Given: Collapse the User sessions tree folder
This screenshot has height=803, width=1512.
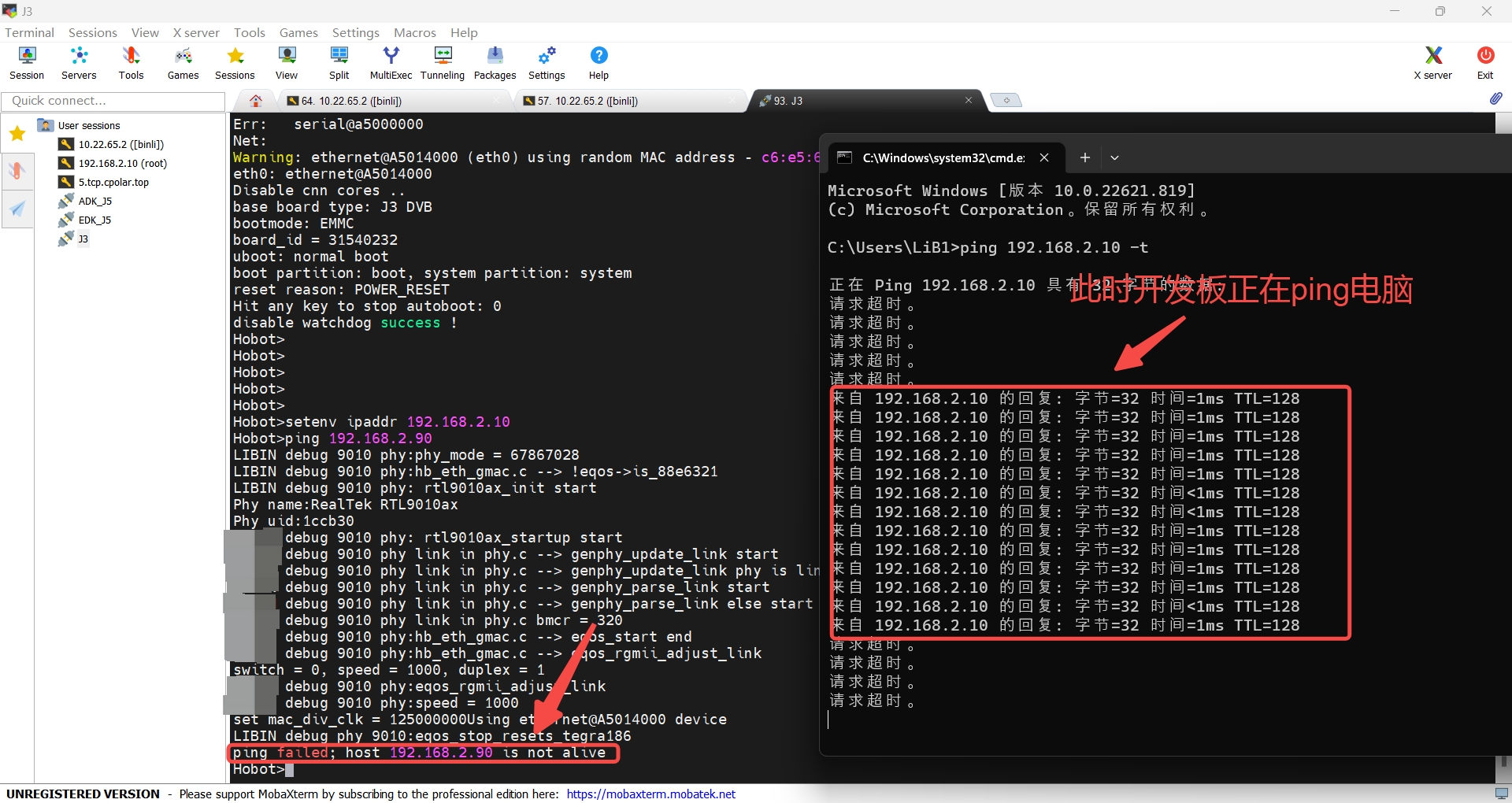Looking at the screenshot, I should 46,125.
